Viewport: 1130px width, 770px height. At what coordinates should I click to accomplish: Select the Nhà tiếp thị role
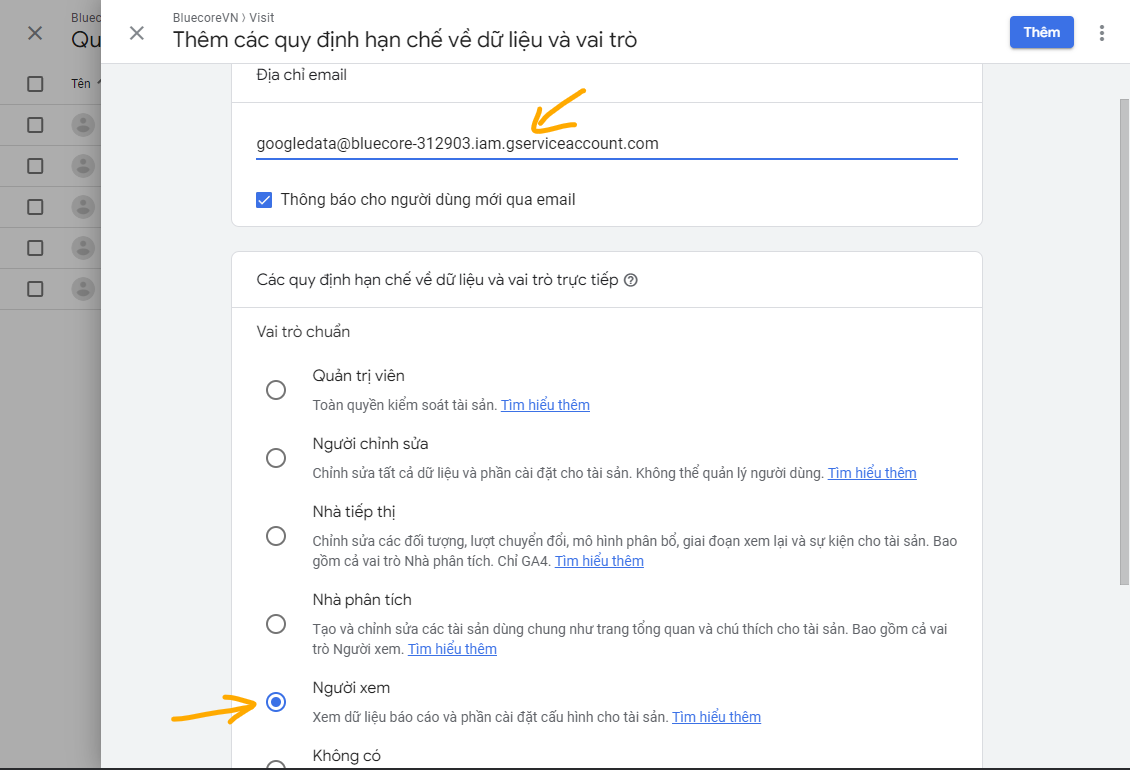tap(276, 536)
